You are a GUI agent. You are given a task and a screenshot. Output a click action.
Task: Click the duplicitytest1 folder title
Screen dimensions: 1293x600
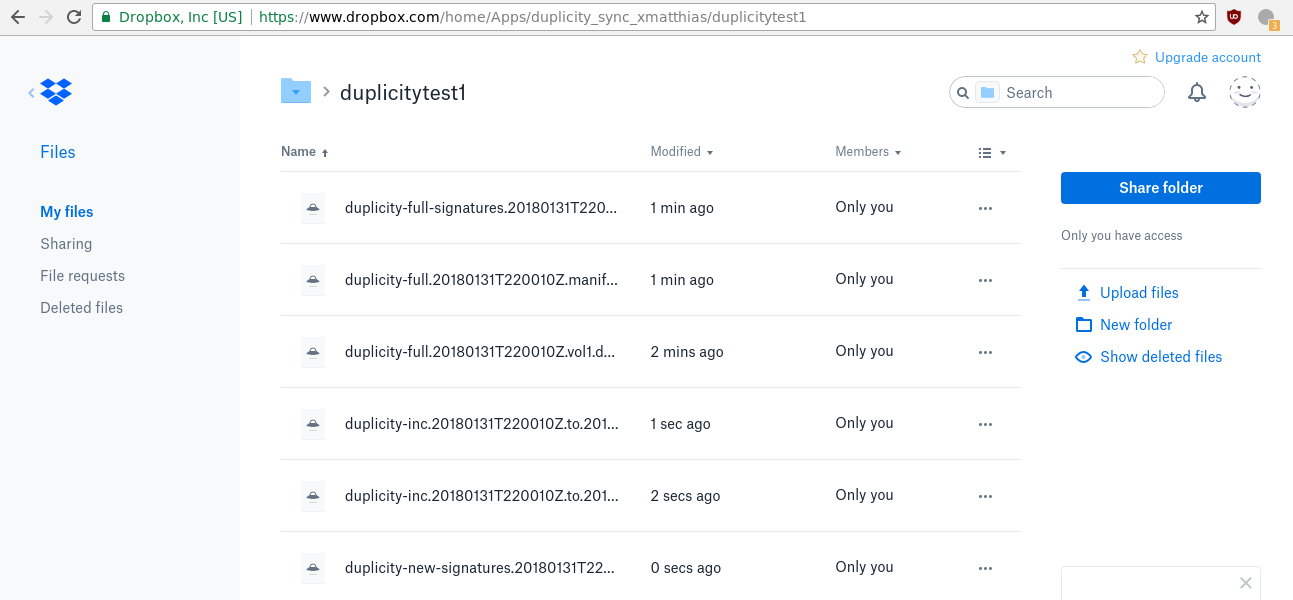click(403, 93)
